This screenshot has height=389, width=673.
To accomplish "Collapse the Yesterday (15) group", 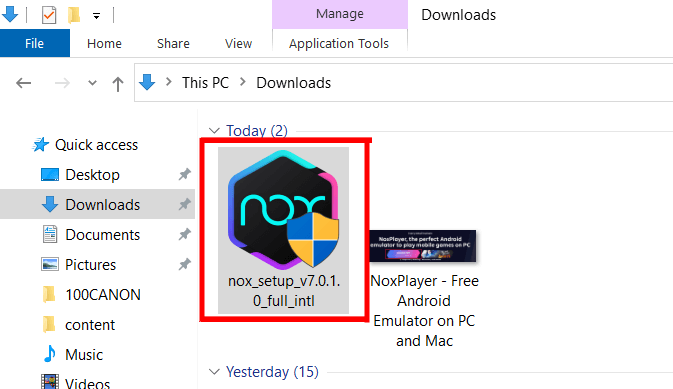I will [214, 372].
